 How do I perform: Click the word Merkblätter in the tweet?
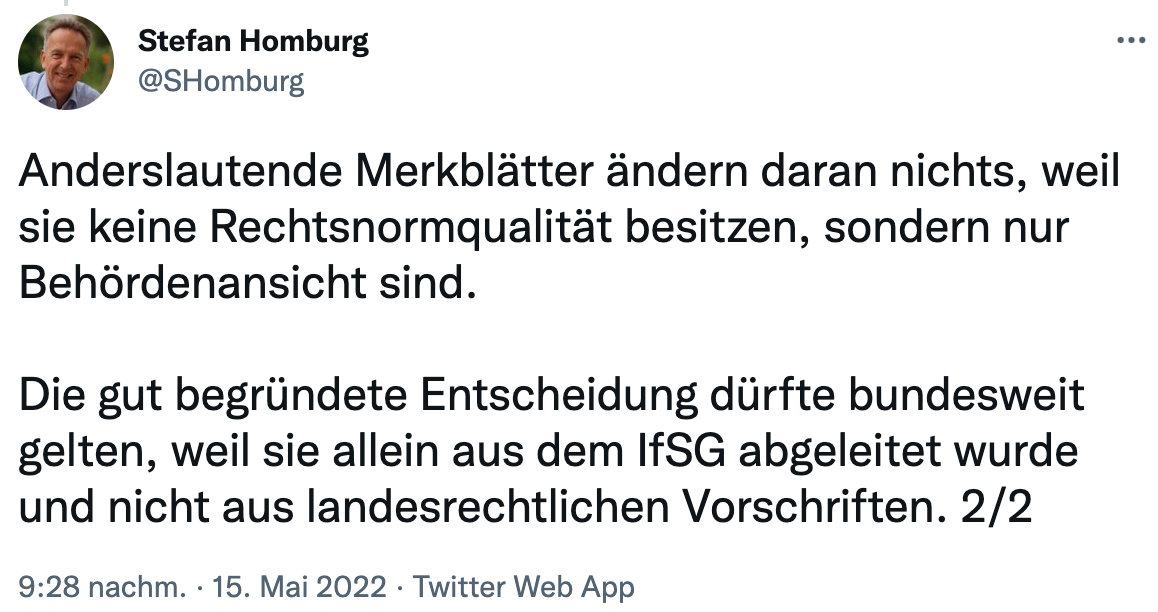(x=474, y=171)
